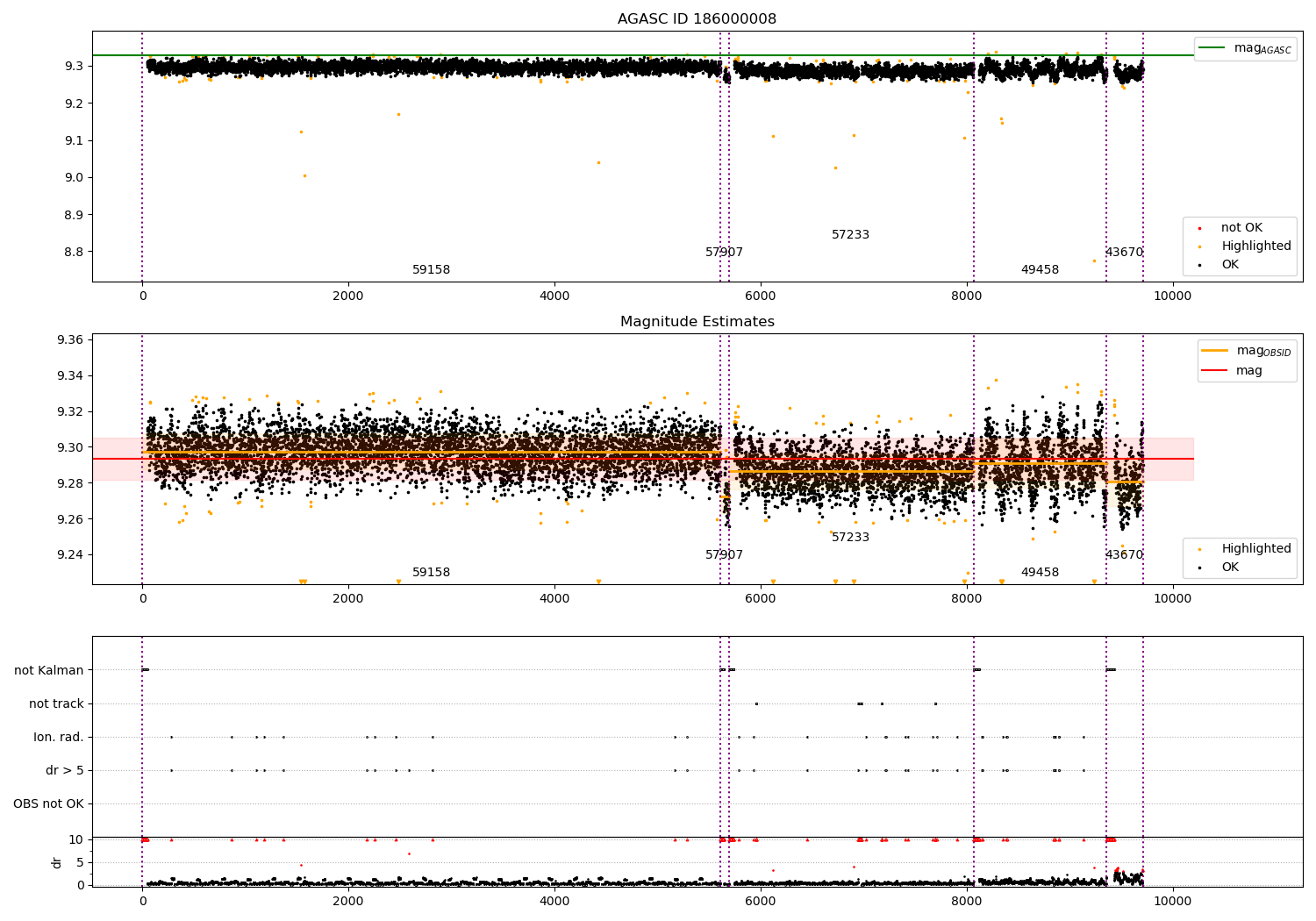Click the "not OK" legend entry
1316x921 pixels.
click(1231, 228)
